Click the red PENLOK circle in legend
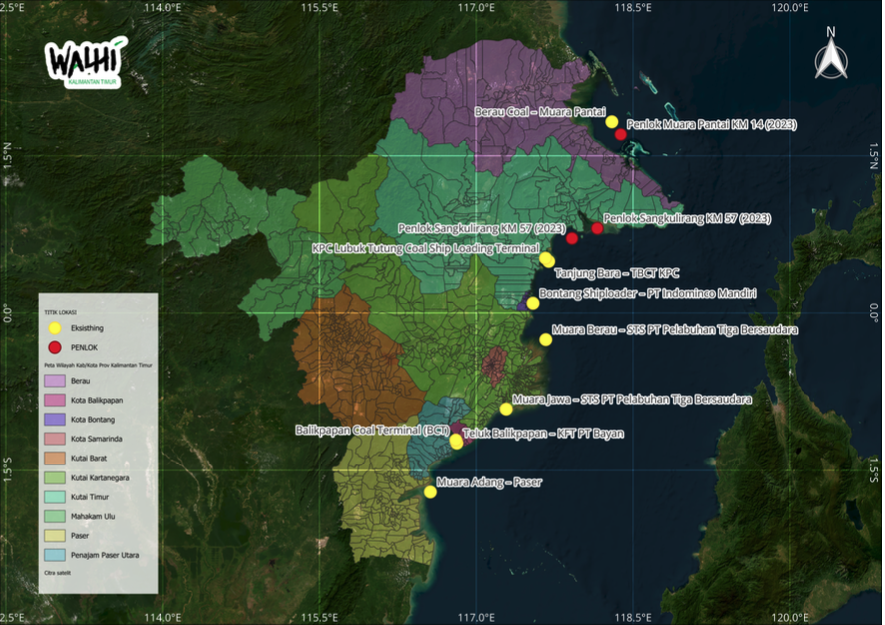885x625 pixels. click(x=55, y=347)
